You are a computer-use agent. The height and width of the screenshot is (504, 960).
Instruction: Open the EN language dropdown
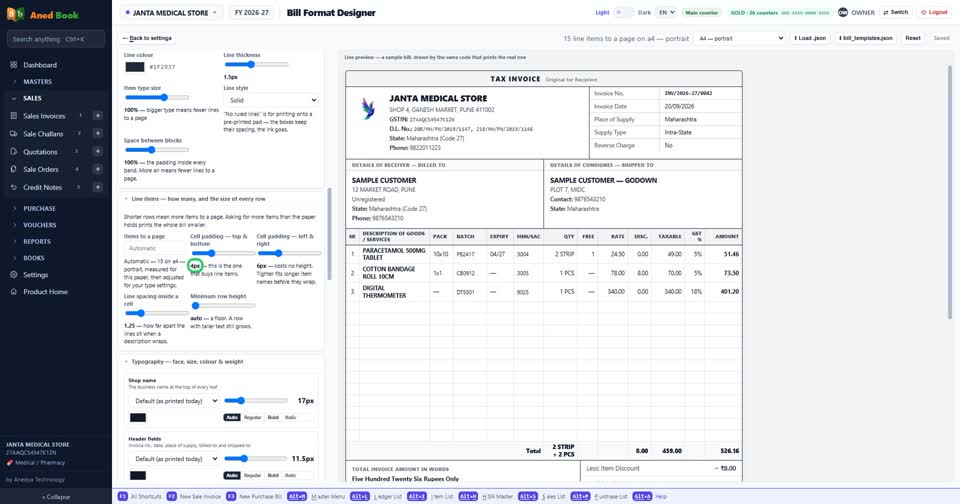666,12
